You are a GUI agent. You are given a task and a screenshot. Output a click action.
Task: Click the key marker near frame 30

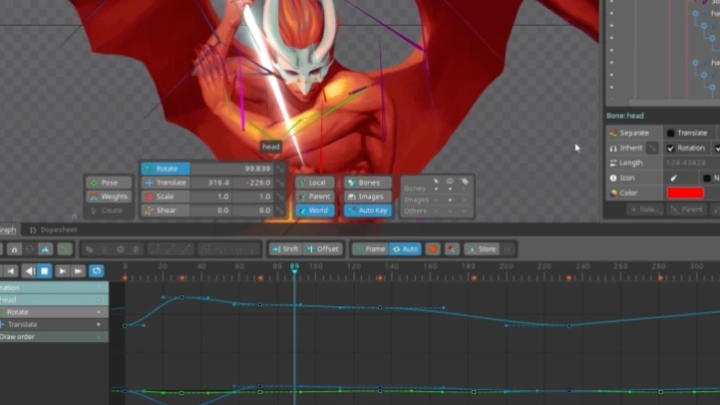pos(182,278)
